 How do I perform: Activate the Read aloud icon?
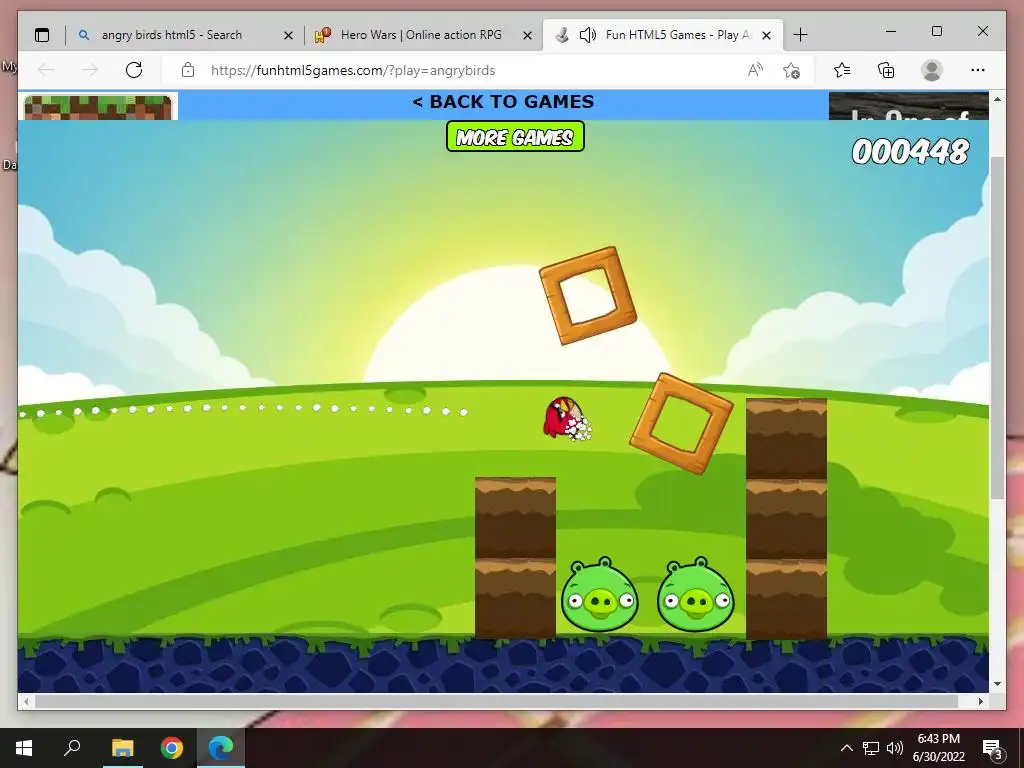click(755, 70)
